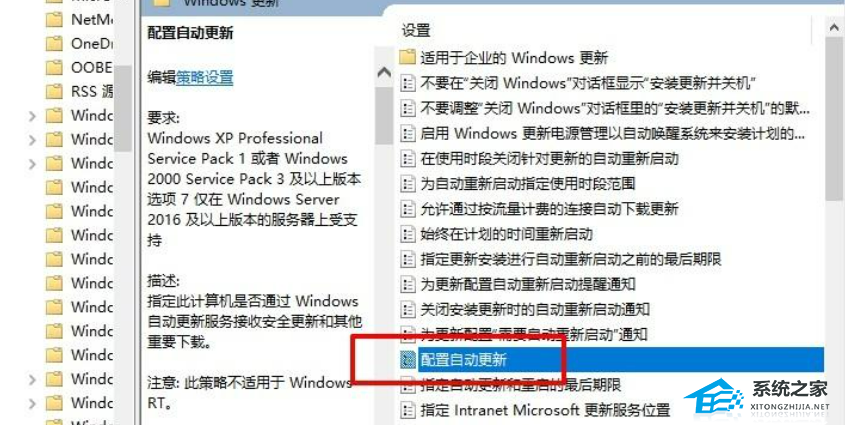Click policy icon for 始终在计划的时间重新启动

(x=408, y=233)
